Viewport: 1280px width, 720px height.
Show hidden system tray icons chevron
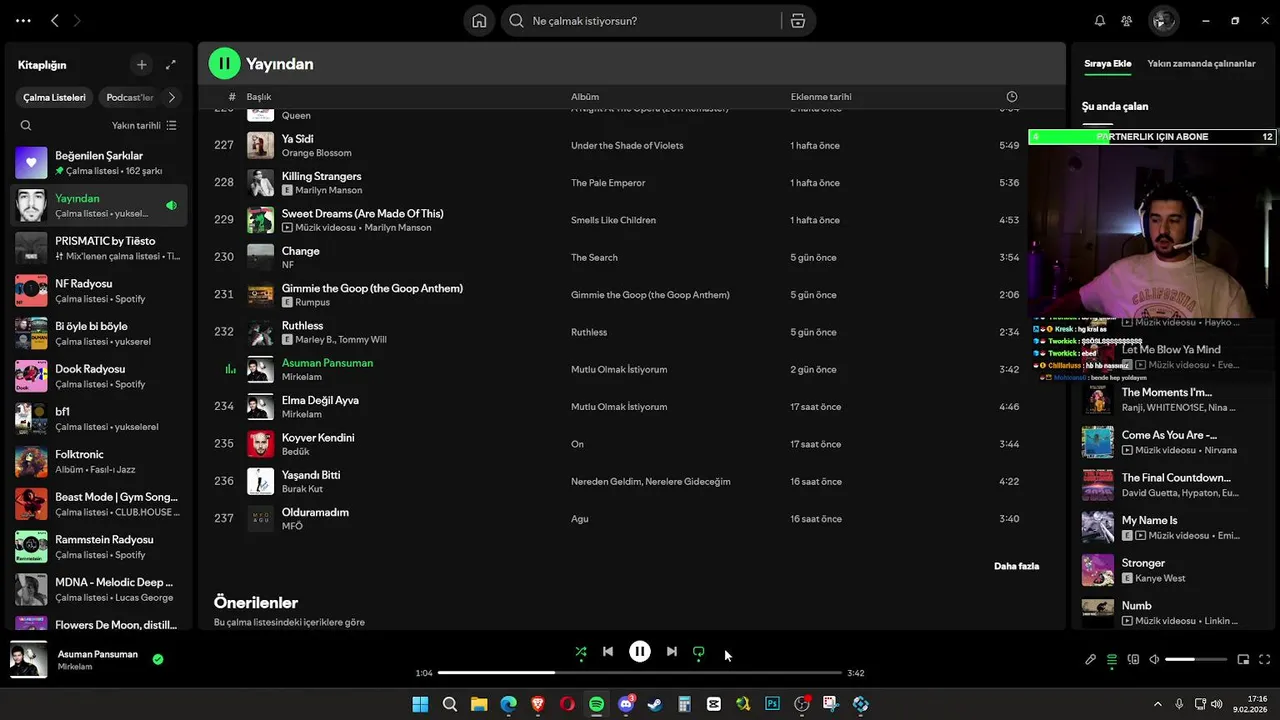pyautogui.click(x=1158, y=704)
